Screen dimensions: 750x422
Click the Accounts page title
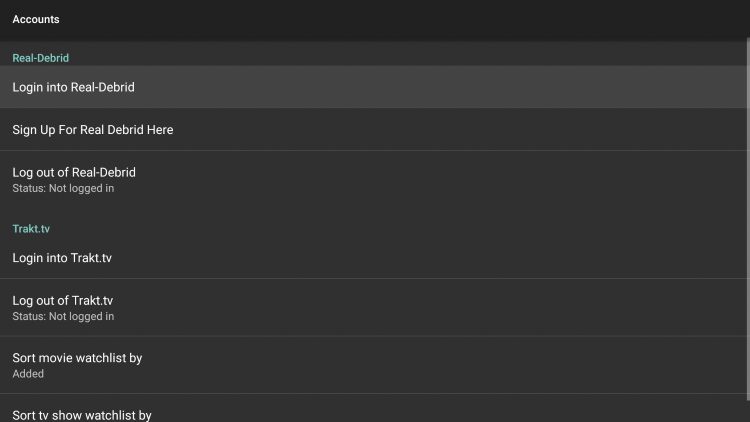pos(36,20)
